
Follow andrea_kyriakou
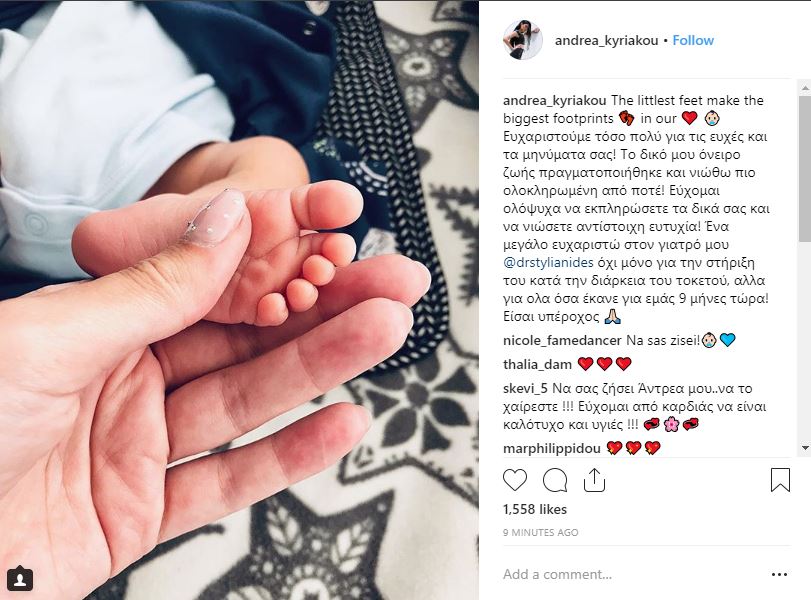point(693,40)
